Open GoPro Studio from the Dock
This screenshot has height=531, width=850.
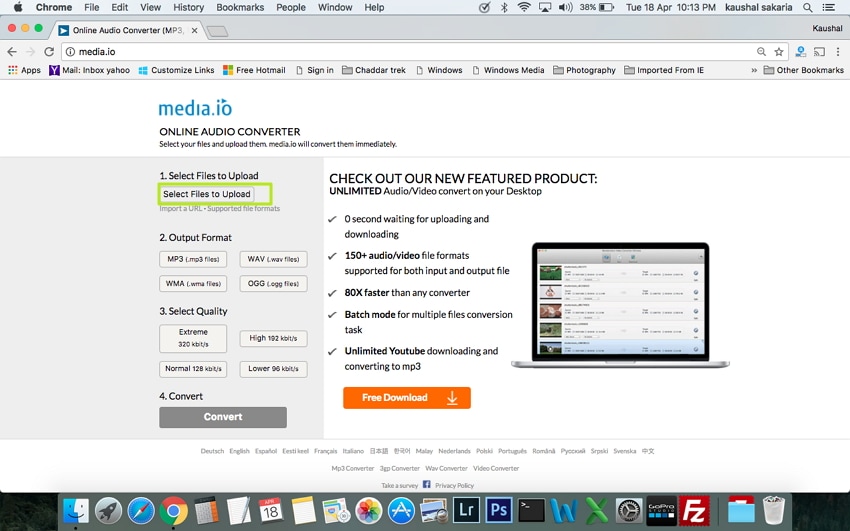pyautogui.click(x=662, y=511)
